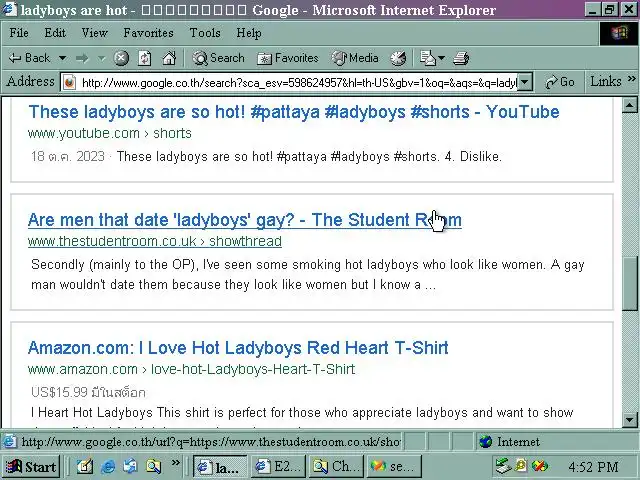
Task: Click the Internet zone globe in status bar
Action: [x=486, y=442]
